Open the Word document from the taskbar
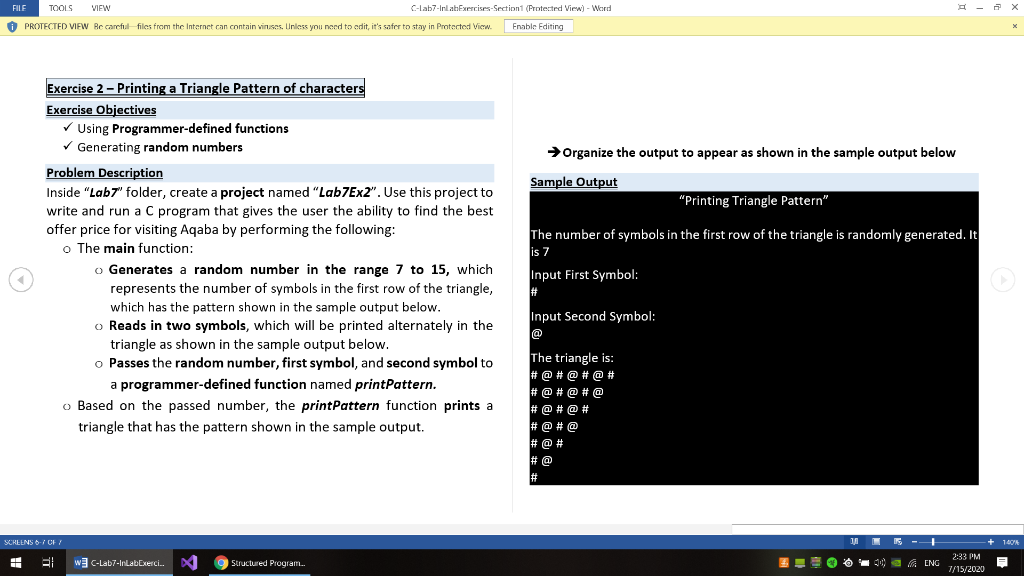 click(x=120, y=562)
